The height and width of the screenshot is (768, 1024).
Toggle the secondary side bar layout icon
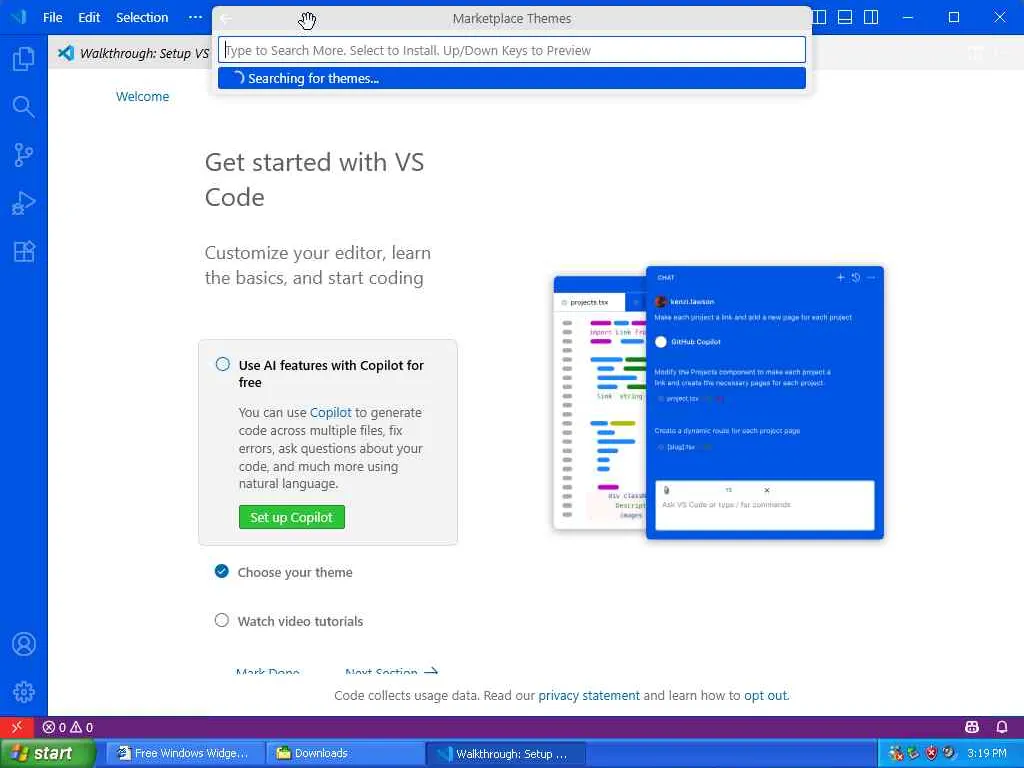pyautogui.click(x=871, y=18)
